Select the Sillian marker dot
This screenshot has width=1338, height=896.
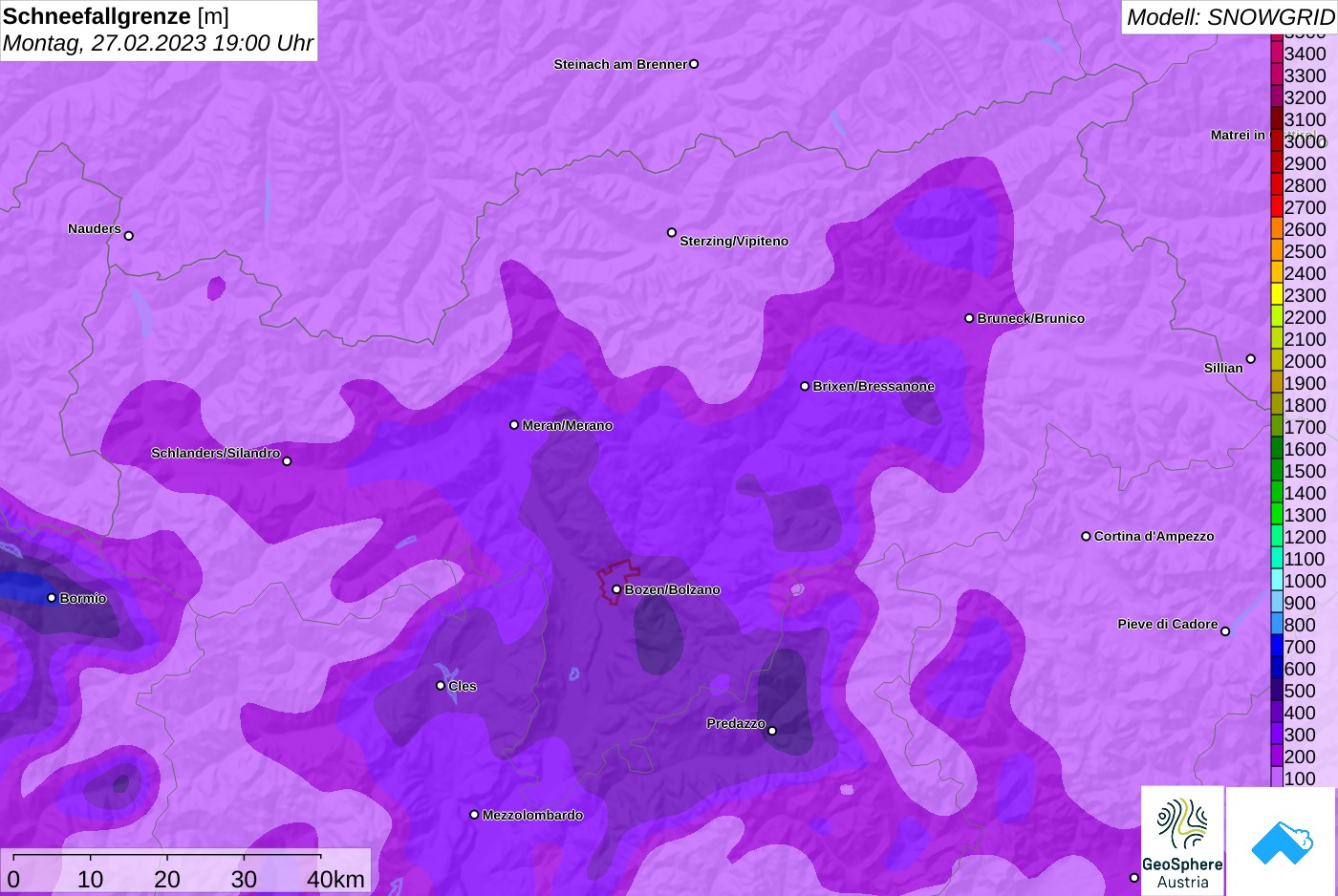[x=1250, y=359]
